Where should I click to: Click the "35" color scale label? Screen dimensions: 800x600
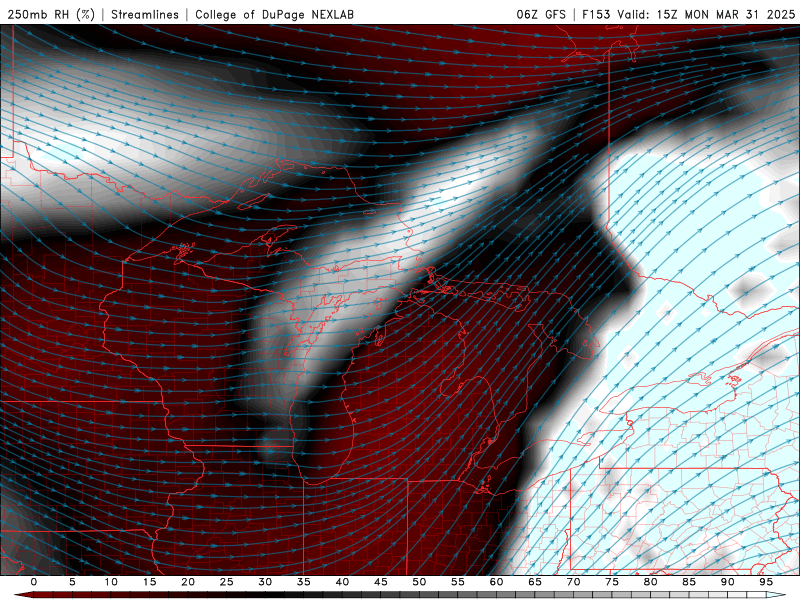click(x=304, y=582)
